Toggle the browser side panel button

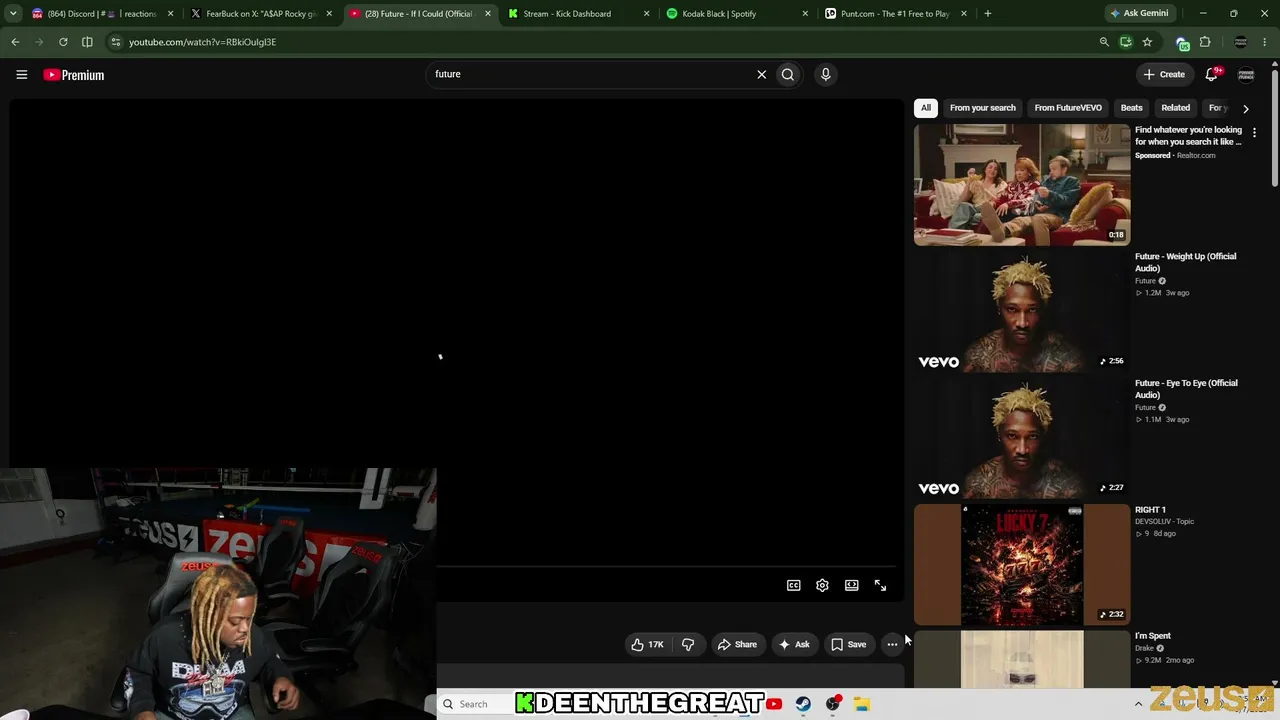coord(87,42)
